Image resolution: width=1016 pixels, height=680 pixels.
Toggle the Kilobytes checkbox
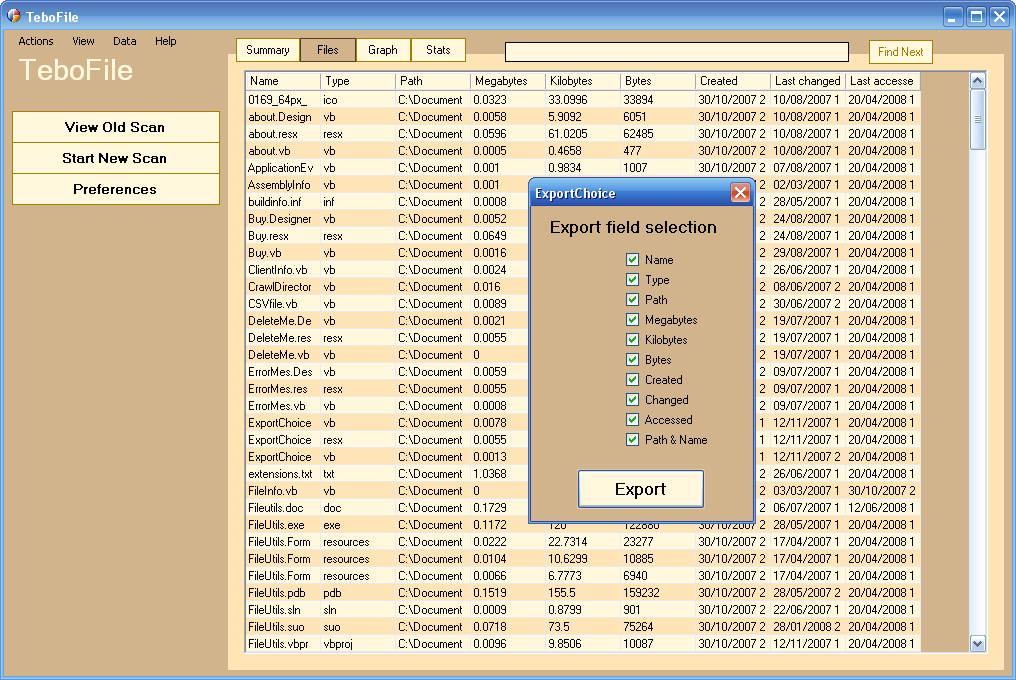[632, 340]
